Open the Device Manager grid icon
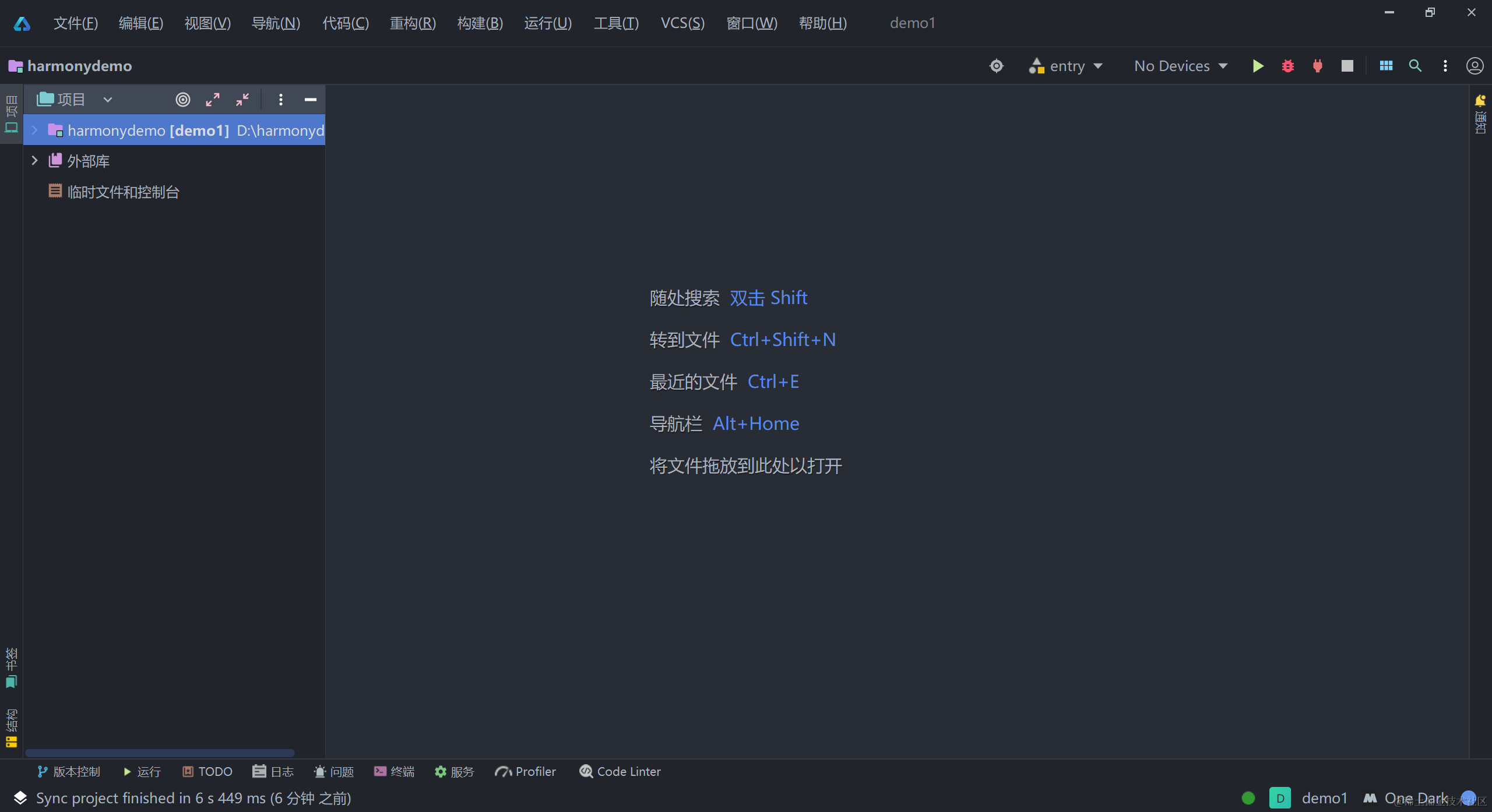The width and height of the screenshot is (1492, 812). tap(1387, 66)
